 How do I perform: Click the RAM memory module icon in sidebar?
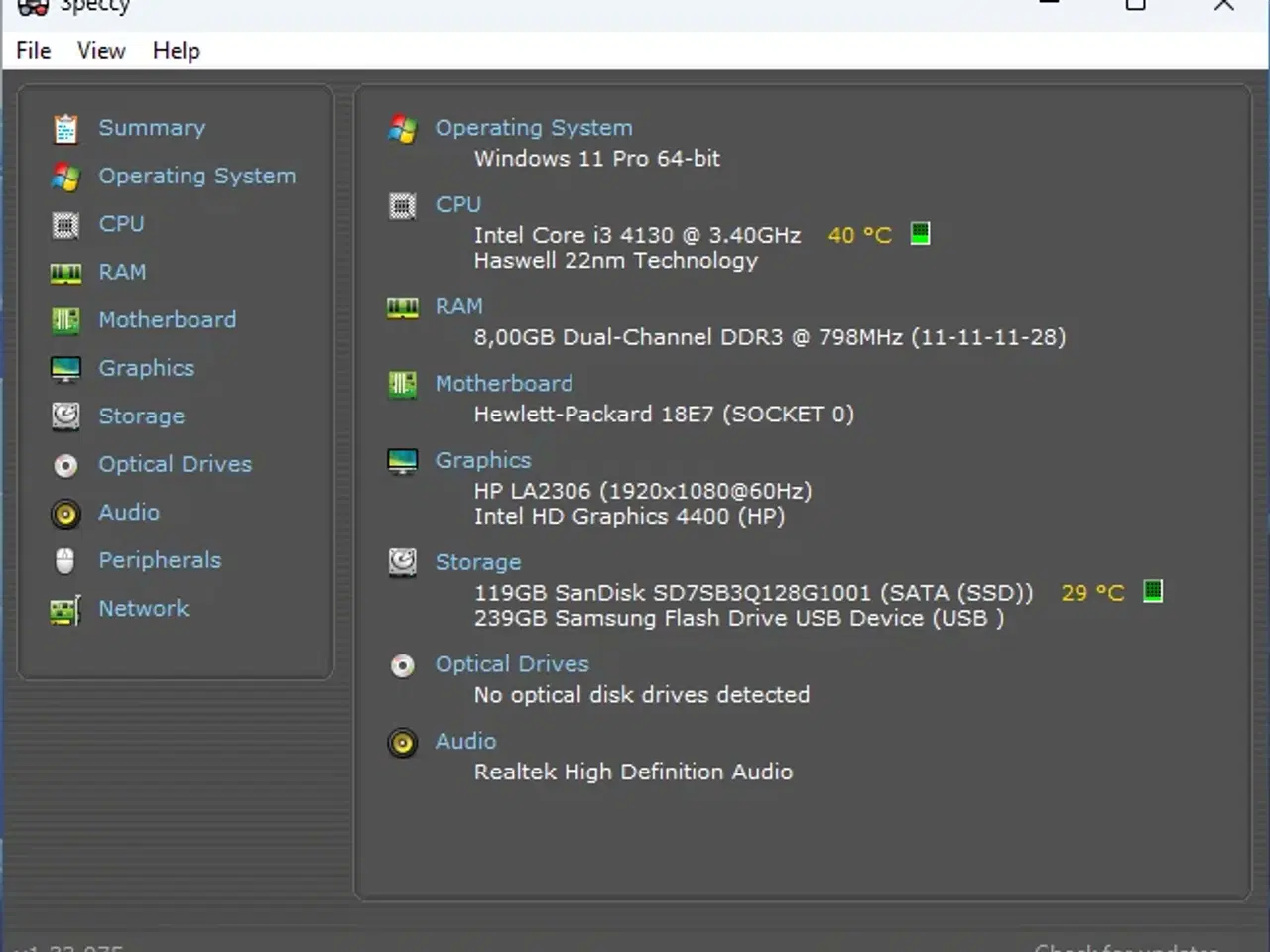pos(65,272)
